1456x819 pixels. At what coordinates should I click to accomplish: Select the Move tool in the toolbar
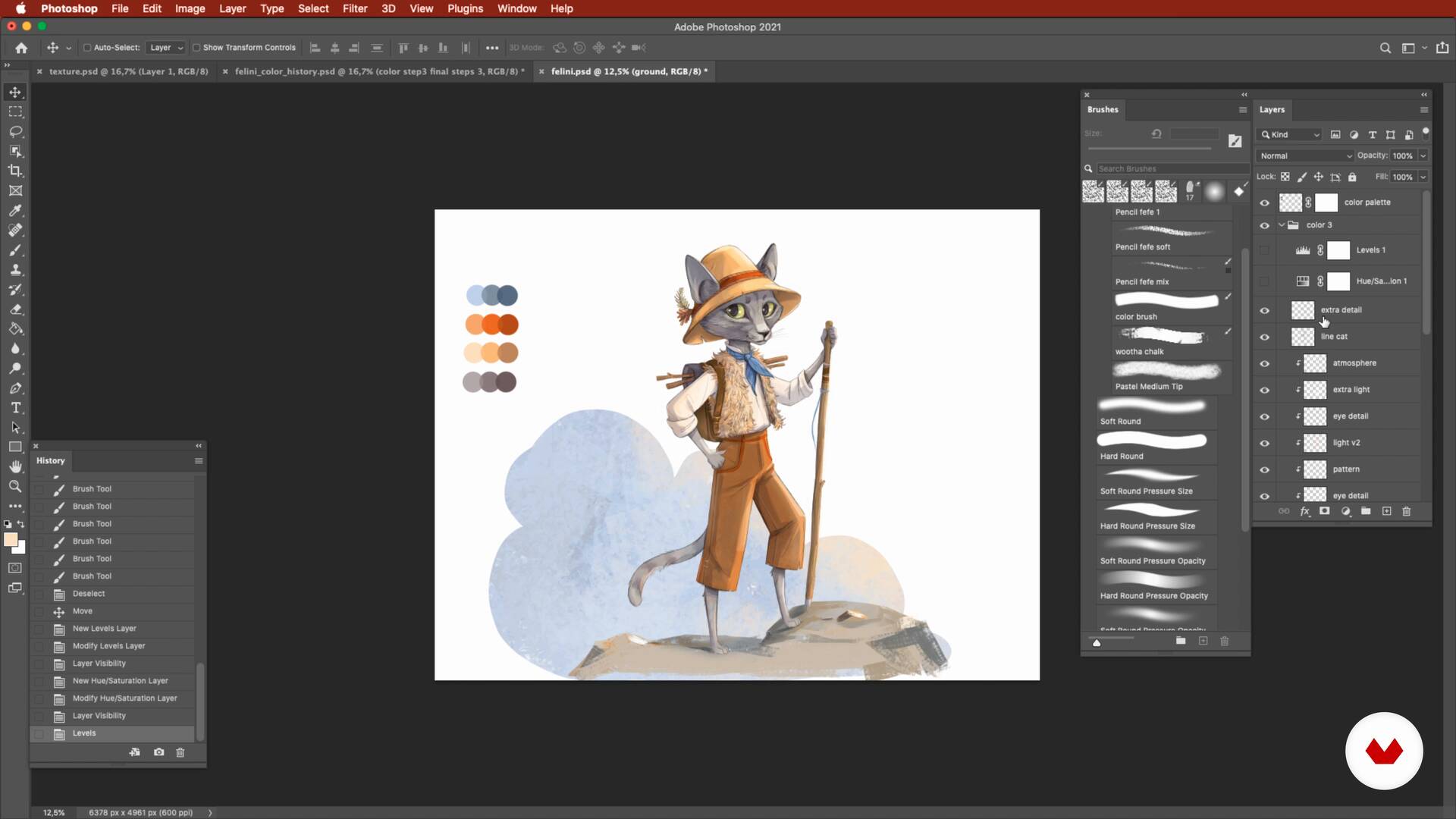(x=15, y=92)
